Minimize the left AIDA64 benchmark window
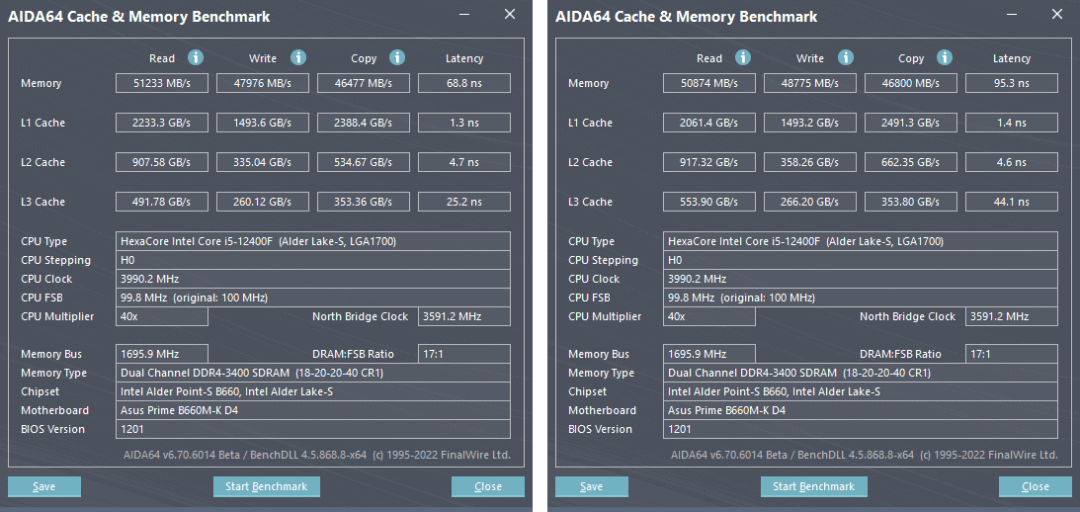Viewport: 1080px width, 512px height. click(464, 15)
